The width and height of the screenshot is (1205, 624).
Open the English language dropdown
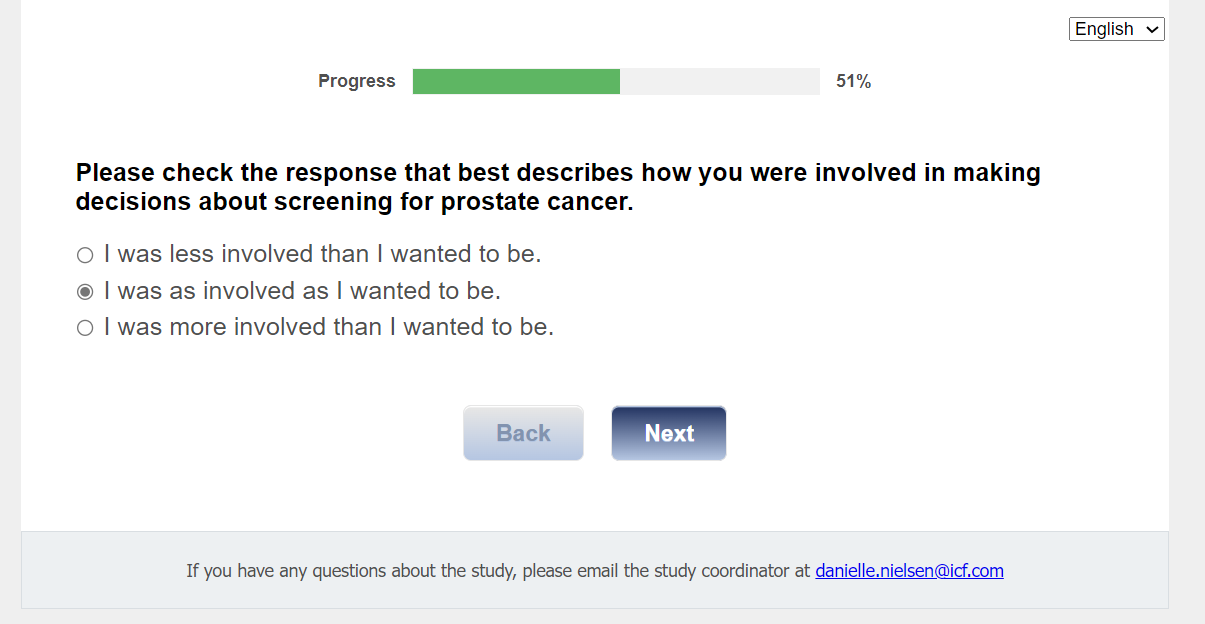pos(1116,29)
